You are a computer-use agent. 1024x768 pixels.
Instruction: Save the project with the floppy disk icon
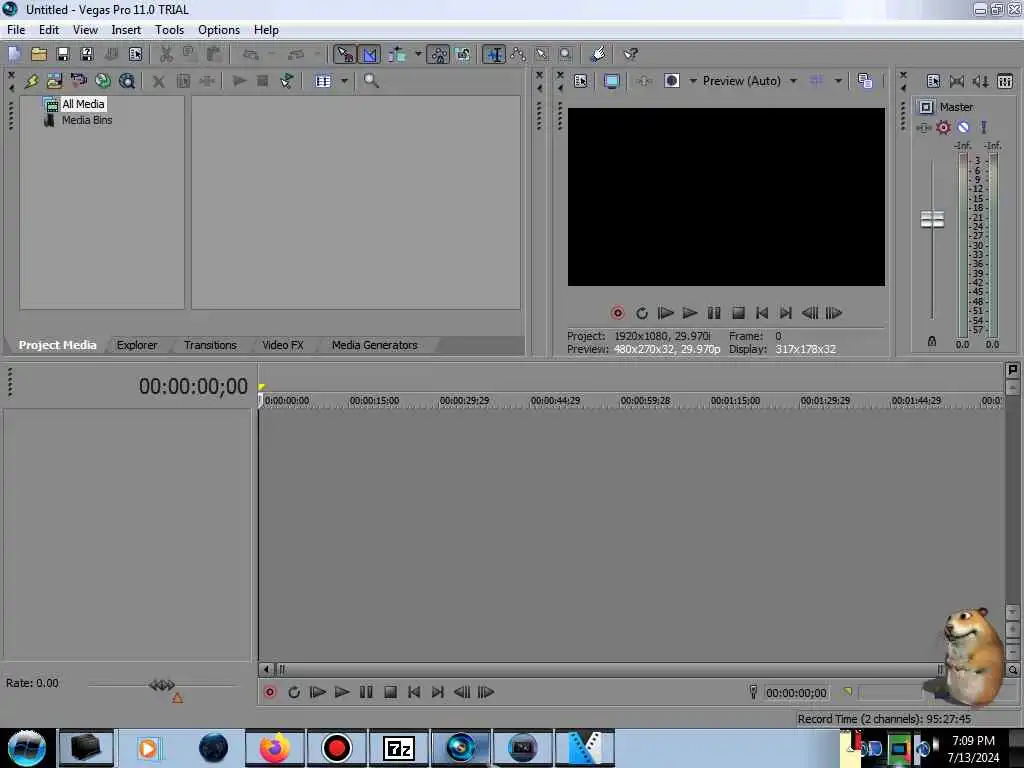pyautogui.click(x=63, y=55)
